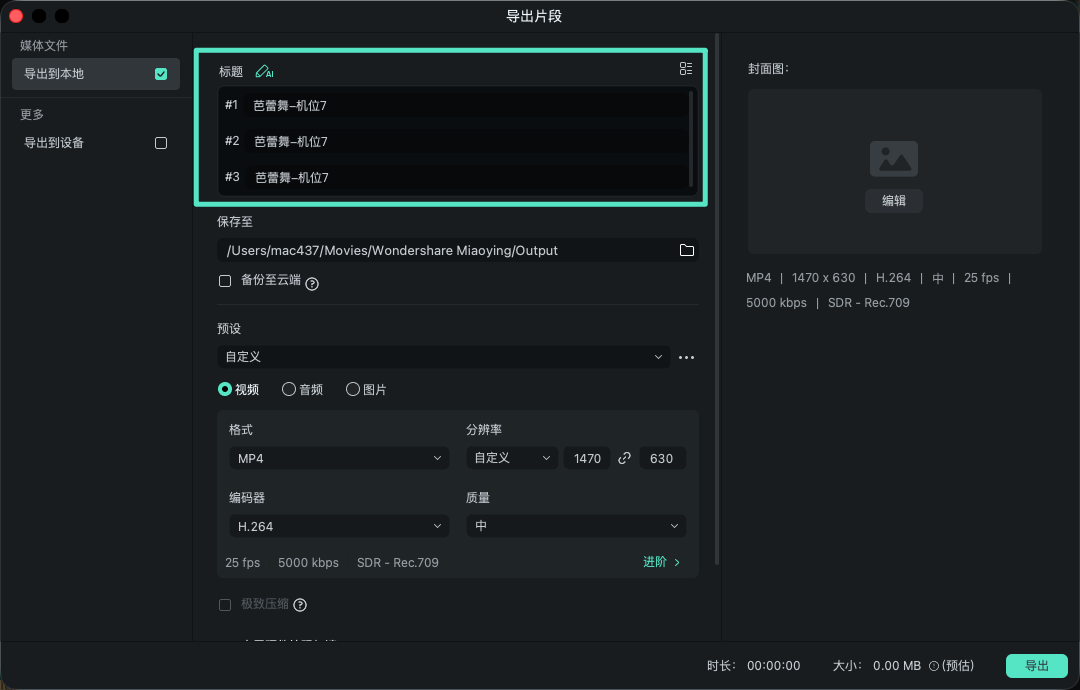Viewport: 1080px width, 690px height.
Task: Select the 视频 radio button
Action: pyautogui.click(x=225, y=389)
